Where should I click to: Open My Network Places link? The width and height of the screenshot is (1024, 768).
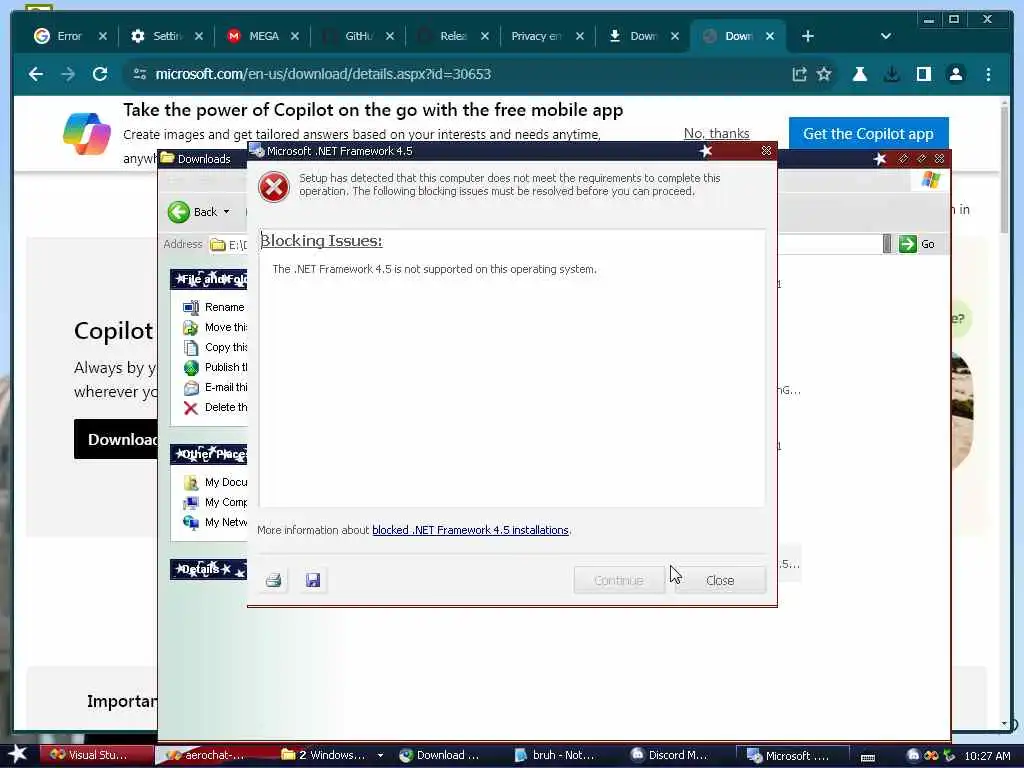click(x=215, y=522)
